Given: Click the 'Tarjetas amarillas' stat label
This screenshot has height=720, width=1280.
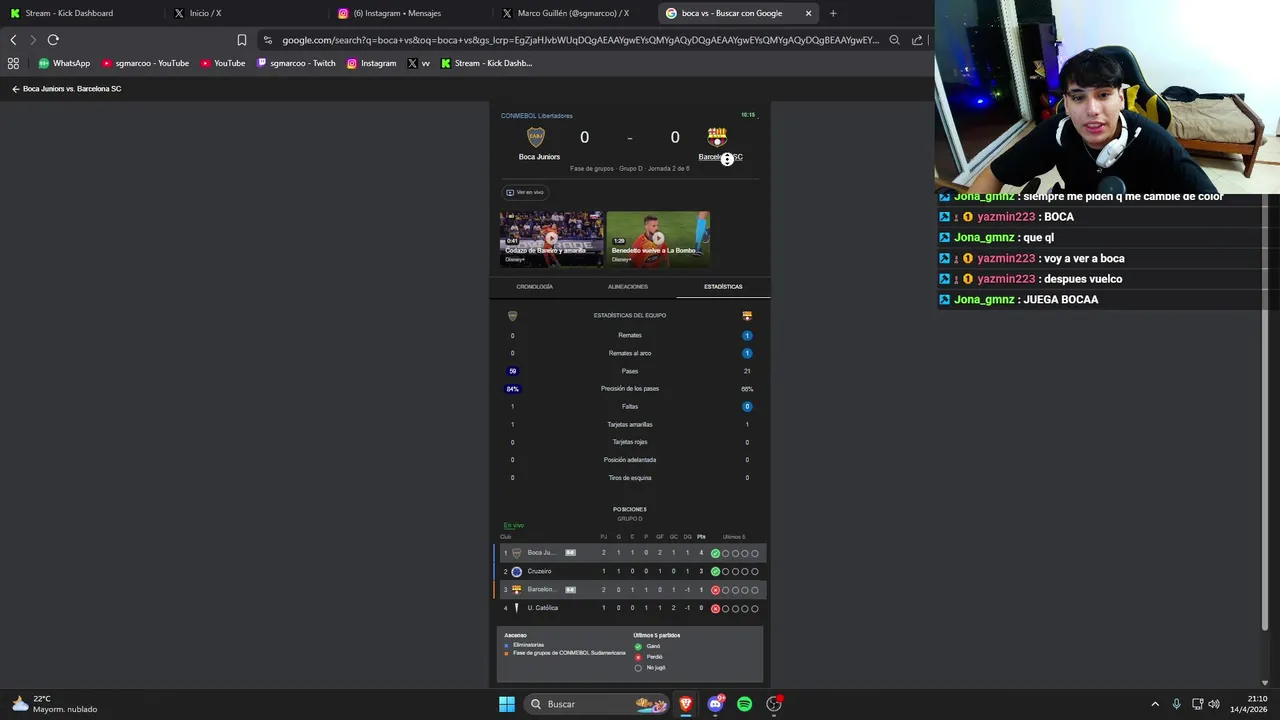Looking at the screenshot, I should [x=630, y=425].
